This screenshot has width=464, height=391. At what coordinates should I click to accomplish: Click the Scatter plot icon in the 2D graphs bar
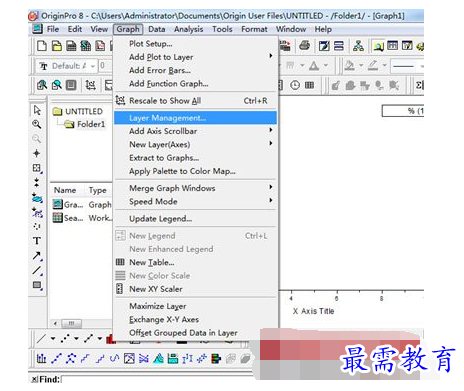click(65, 339)
